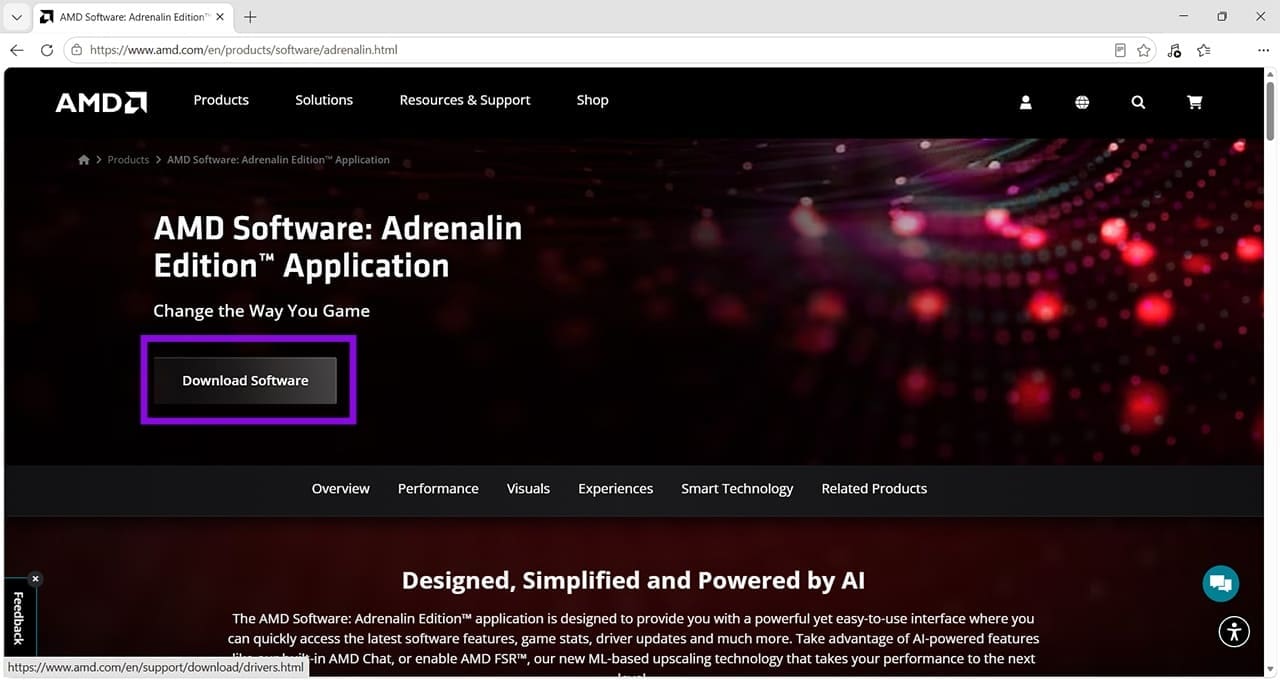This screenshot has width=1280, height=680.
Task: Jump to Related Products section
Action: coord(874,489)
